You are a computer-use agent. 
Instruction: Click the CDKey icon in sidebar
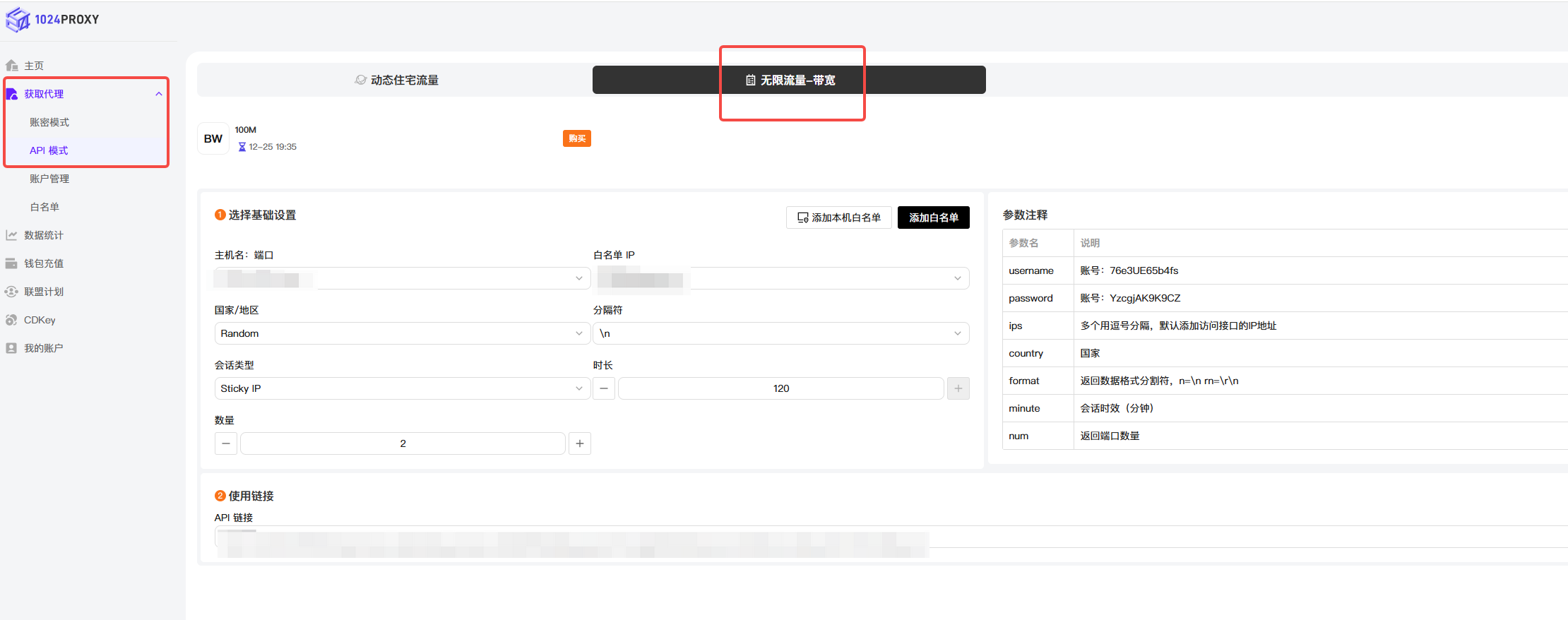click(x=12, y=320)
